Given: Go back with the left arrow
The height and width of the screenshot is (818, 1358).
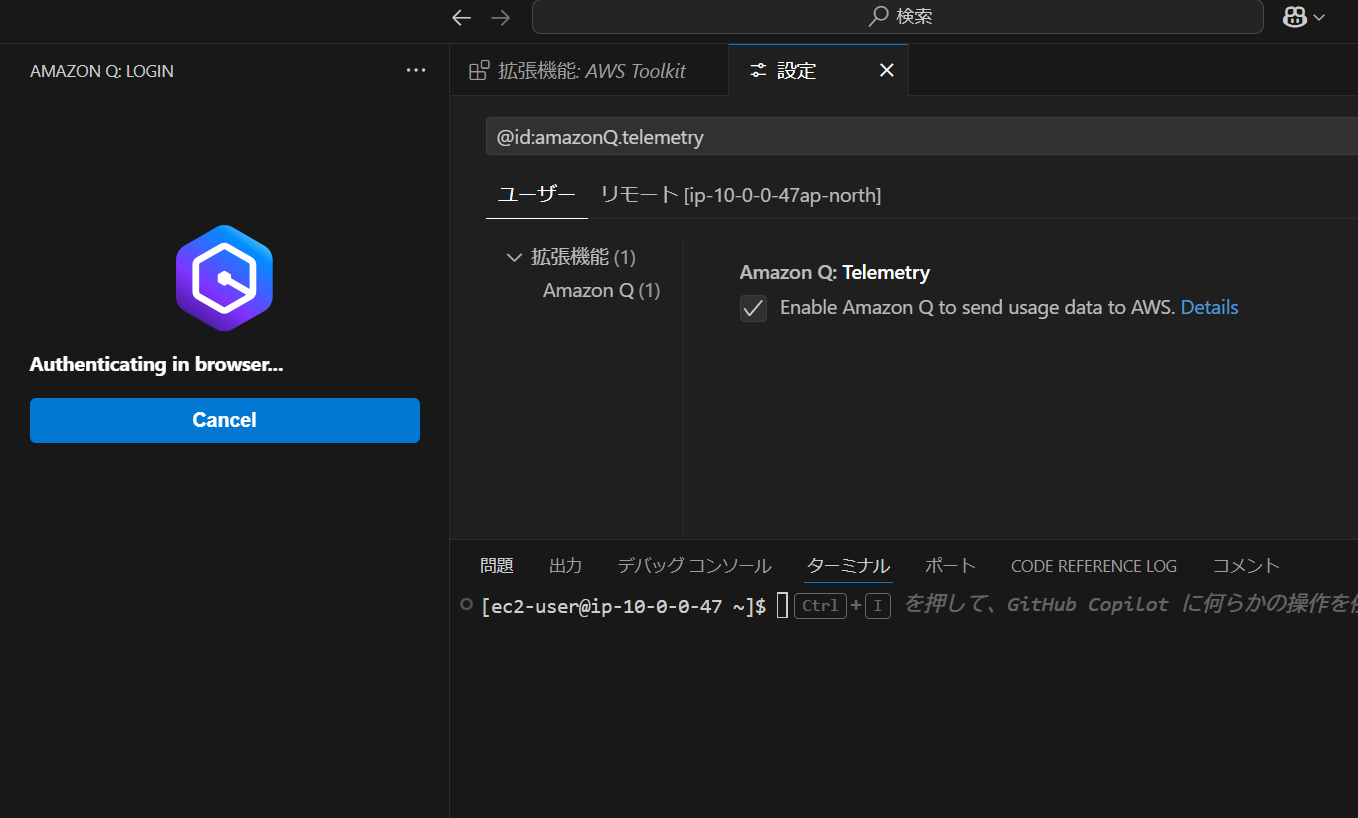Looking at the screenshot, I should pyautogui.click(x=461, y=17).
